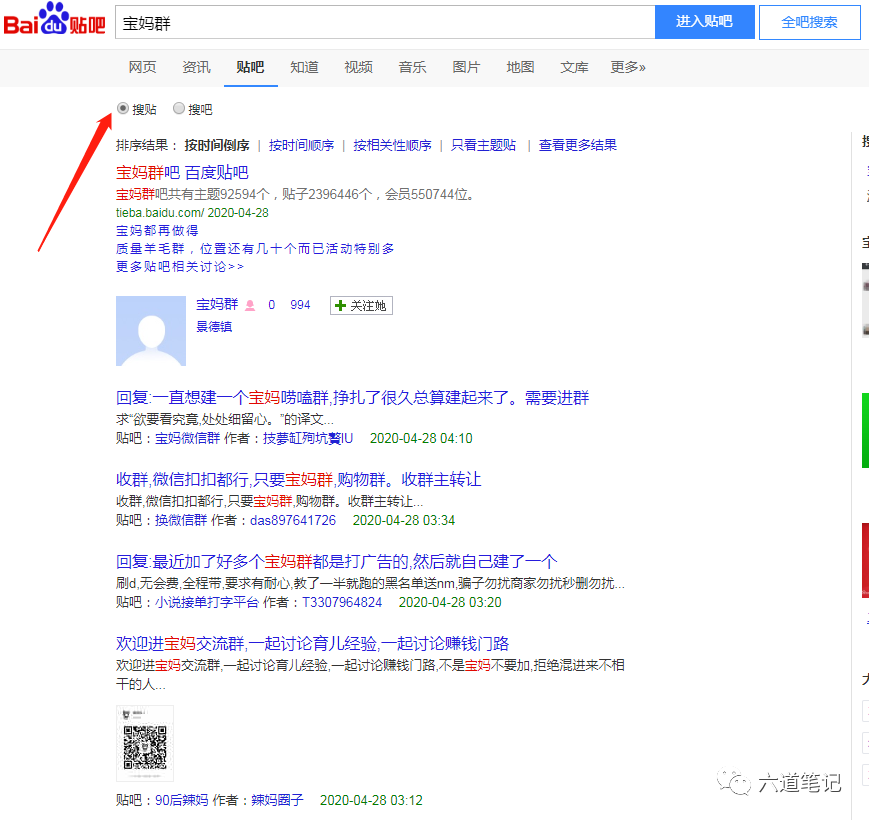Click the 进入贴吧 button

[x=704, y=22]
